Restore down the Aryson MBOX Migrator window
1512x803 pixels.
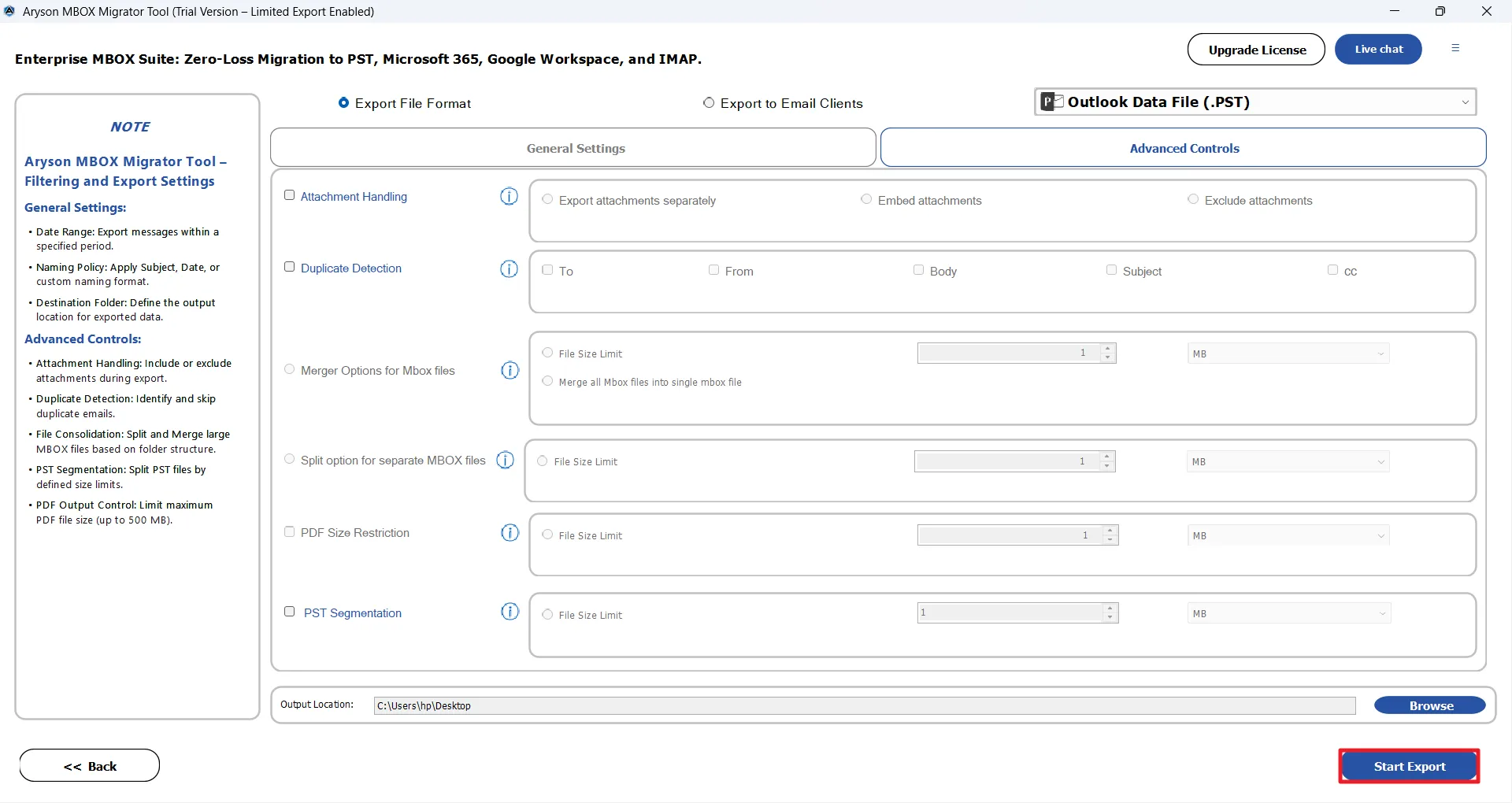[x=1440, y=11]
